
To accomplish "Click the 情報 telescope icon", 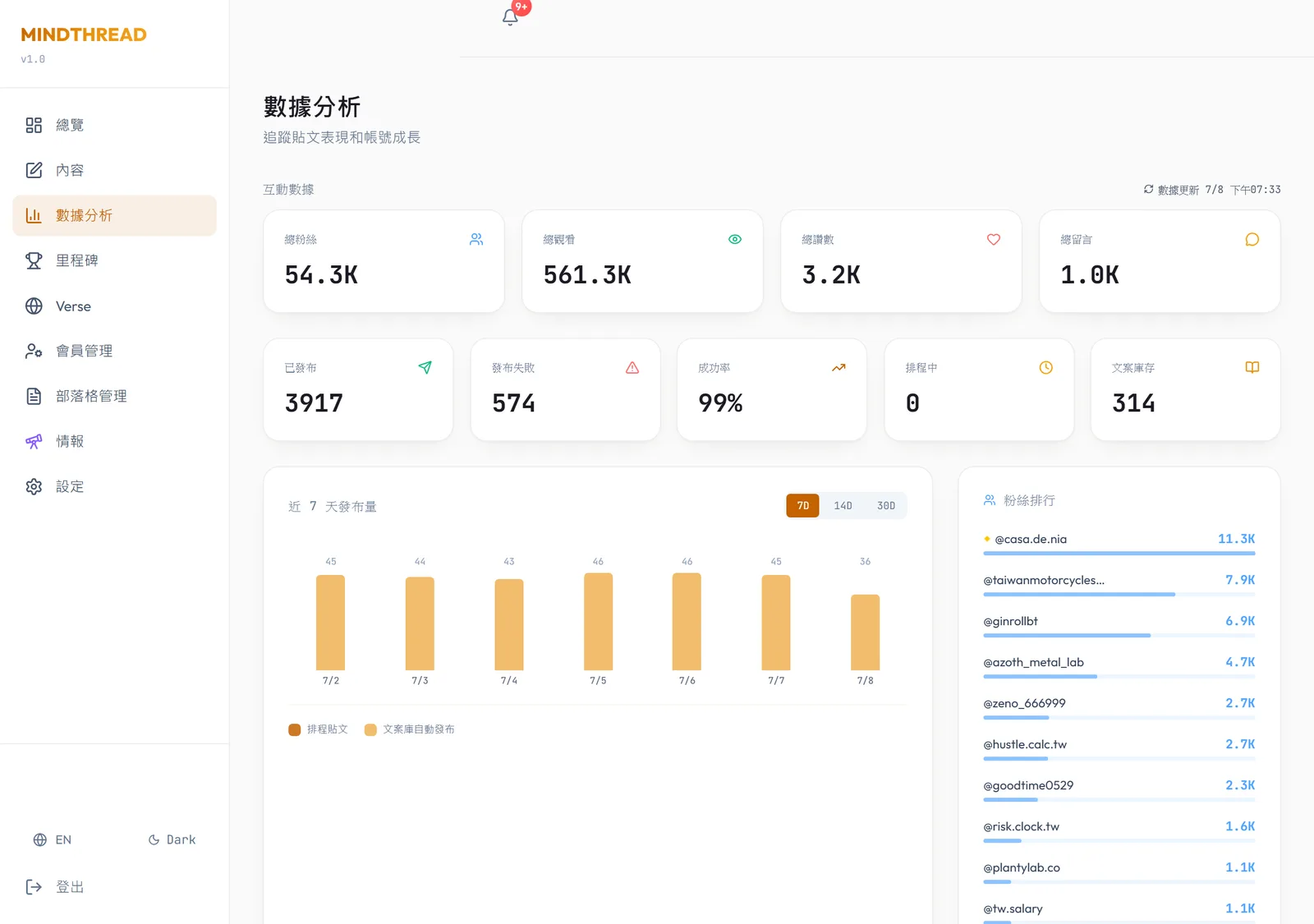I will [34, 441].
